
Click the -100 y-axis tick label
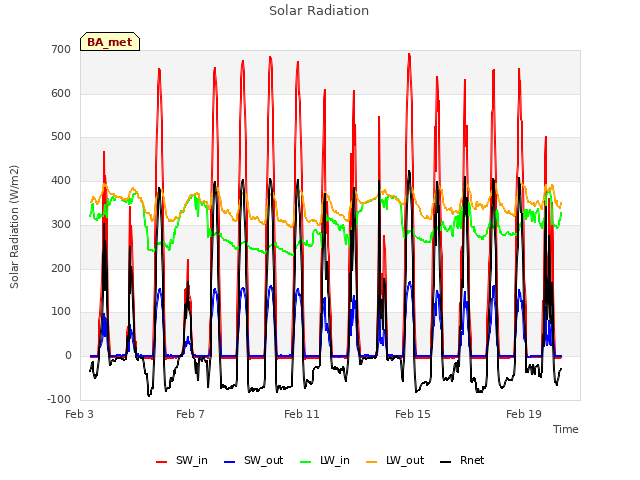59,399
